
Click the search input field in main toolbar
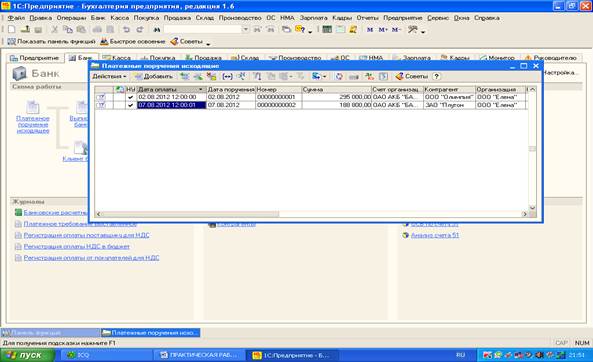[x=203, y=30]
